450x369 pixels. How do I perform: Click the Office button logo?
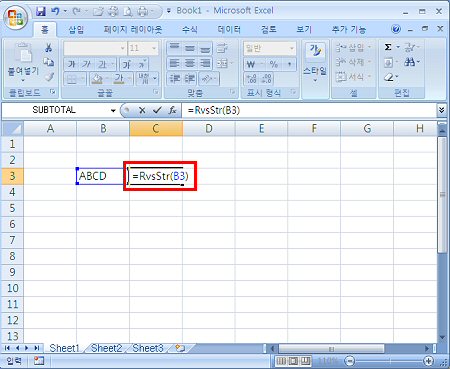16,17
